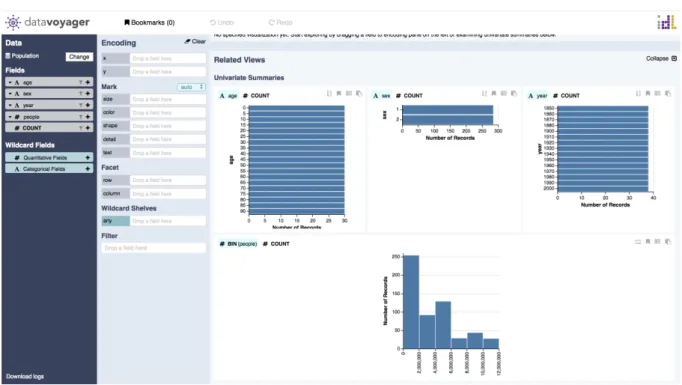Click the size shelf drop field
682x385 pixels.
pos(167,99)
